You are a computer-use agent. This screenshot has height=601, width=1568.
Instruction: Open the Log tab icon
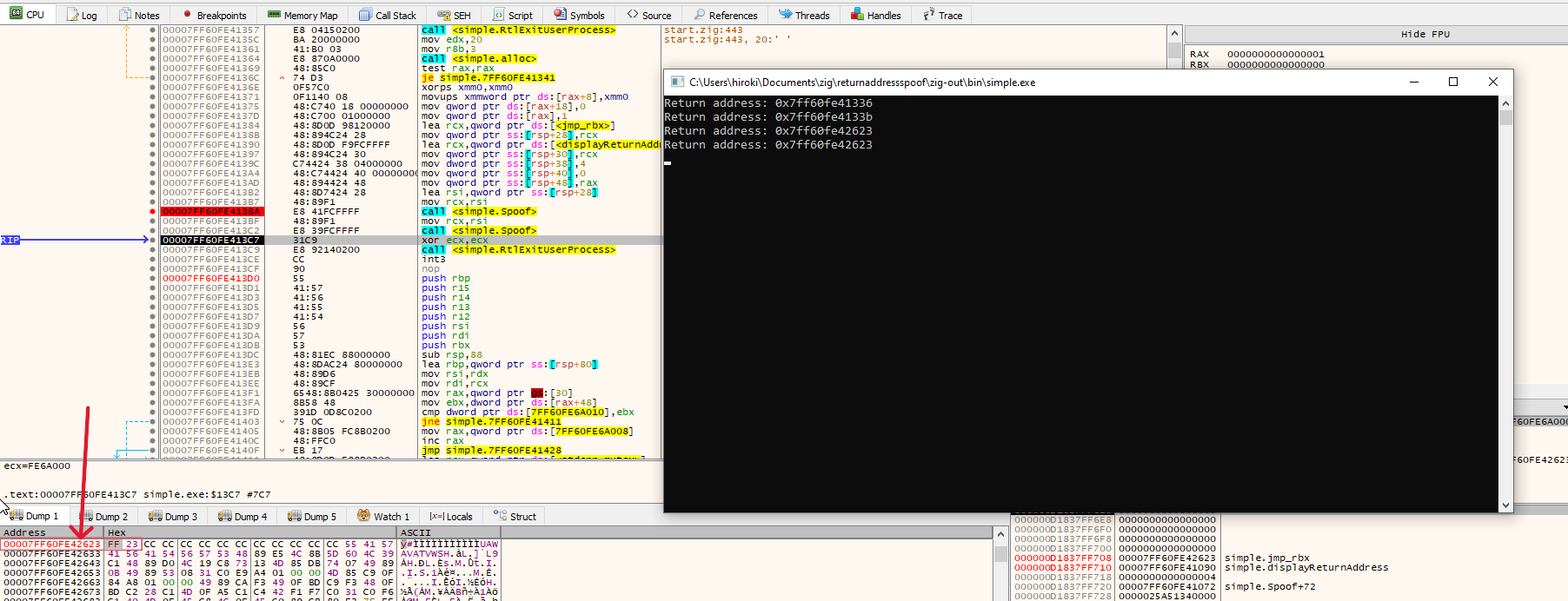coord(73,15)
